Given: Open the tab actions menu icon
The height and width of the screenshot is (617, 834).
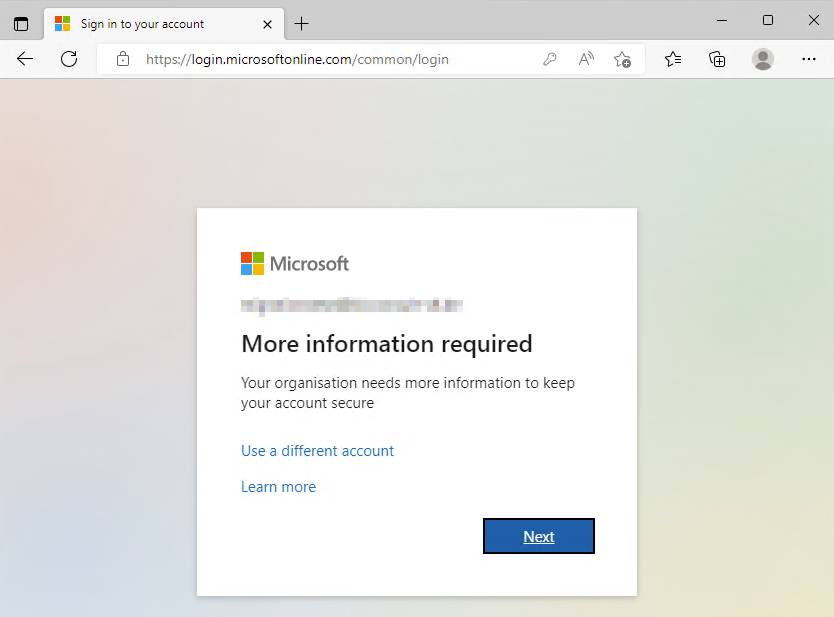Looking at the screenshot, I should [21, 24].
